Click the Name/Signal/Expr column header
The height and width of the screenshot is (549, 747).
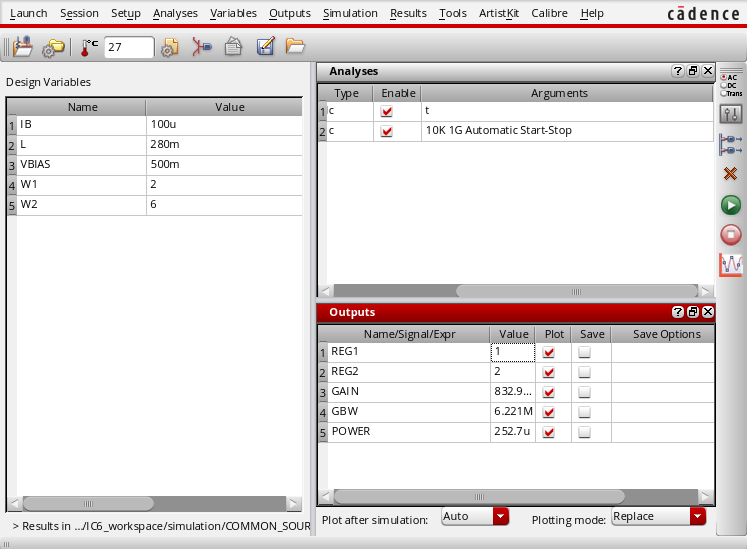[x=409, y=335]
